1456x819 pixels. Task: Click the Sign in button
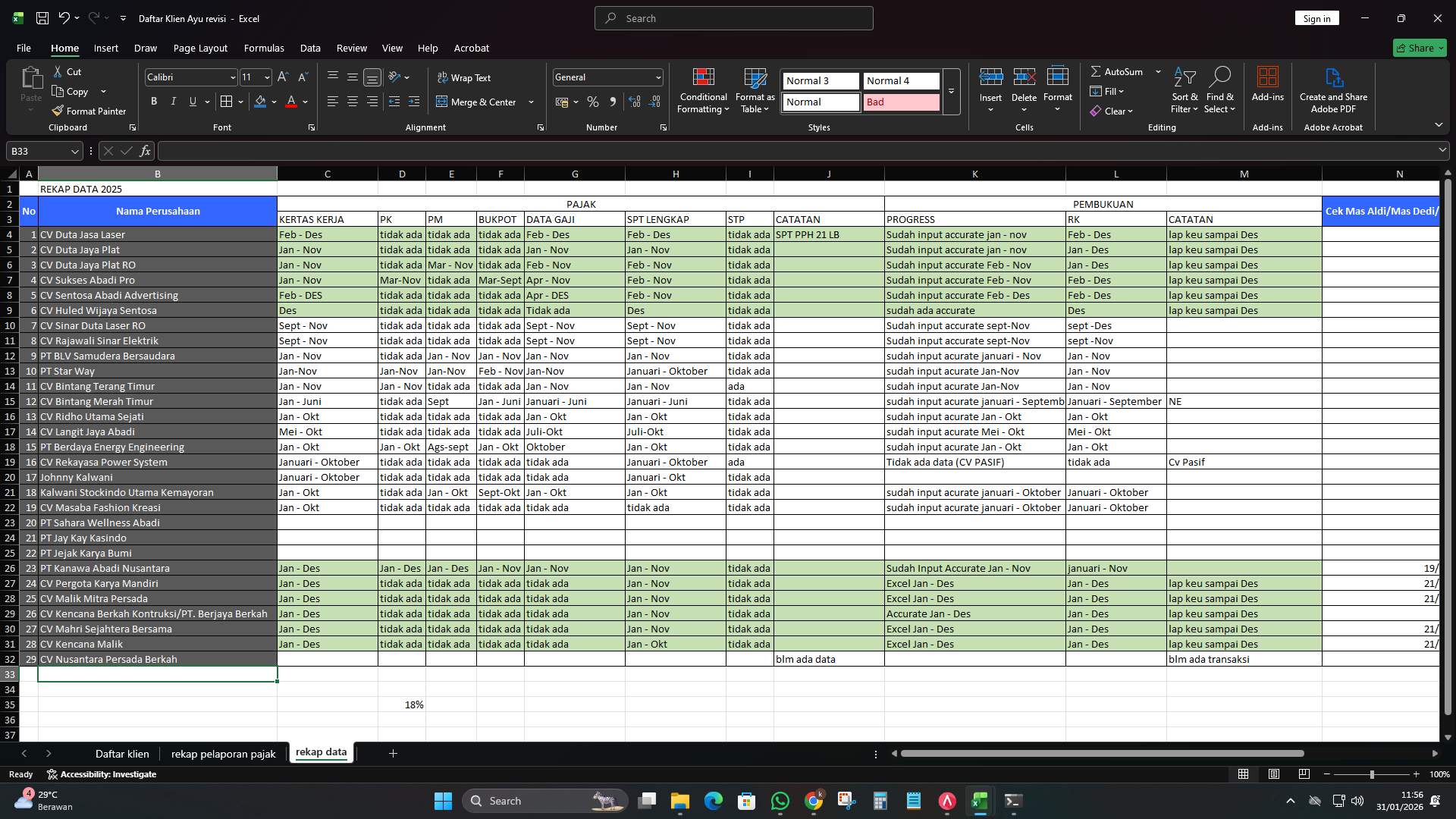point(1316,17)
